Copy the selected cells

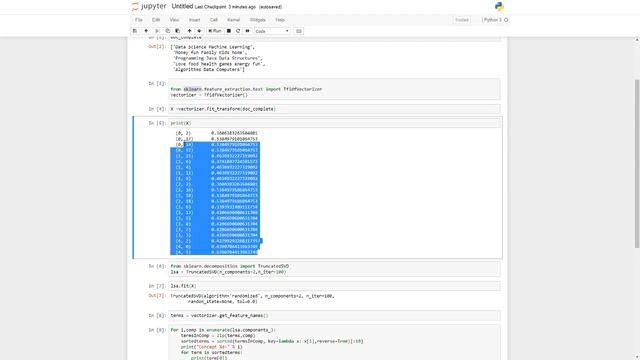pyautogui.click(x=167, y=31)
